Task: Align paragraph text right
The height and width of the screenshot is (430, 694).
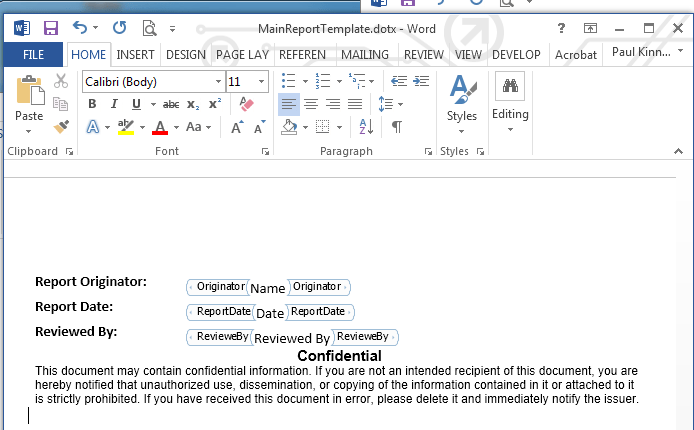Action: pos(333,104)
